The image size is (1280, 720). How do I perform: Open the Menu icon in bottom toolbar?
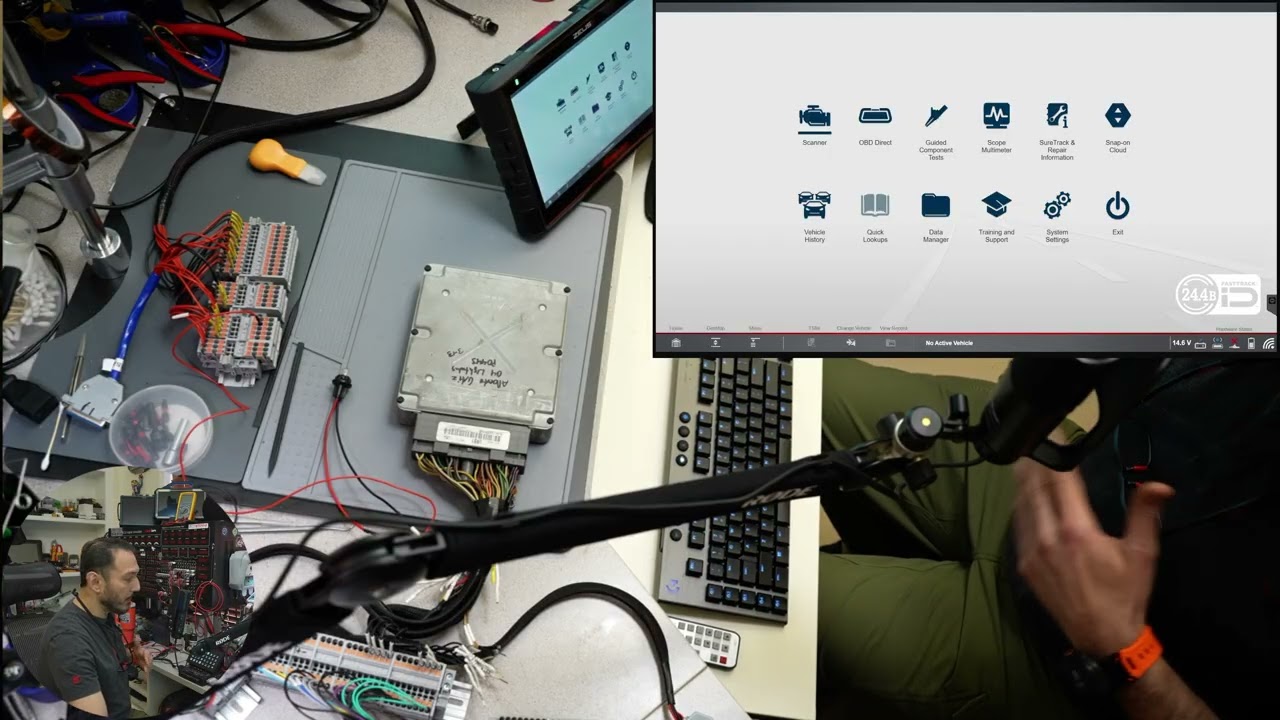point(754,343)
